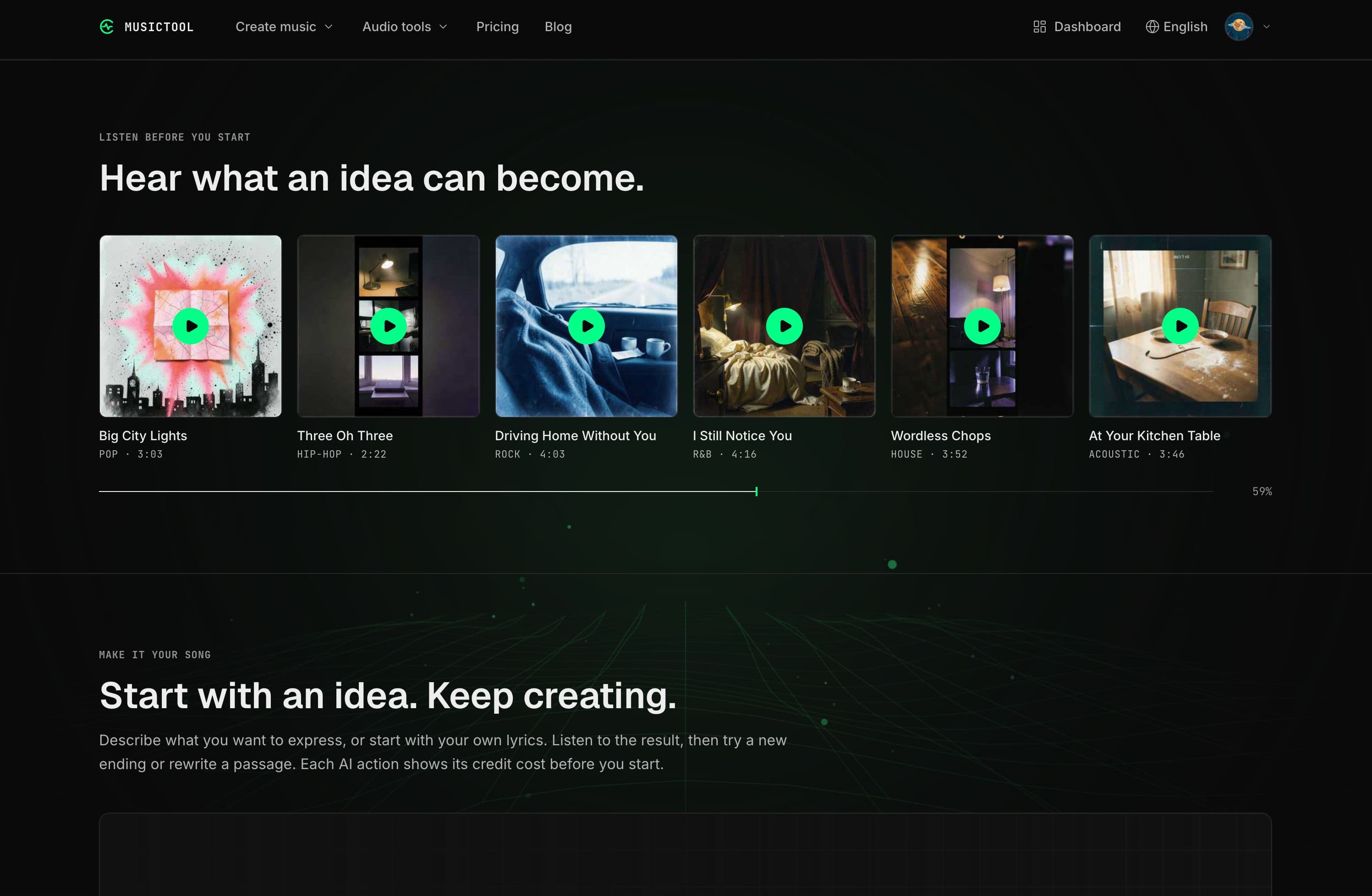Expand the Create music dropdown
The image size is (1372, 896).
284,27
